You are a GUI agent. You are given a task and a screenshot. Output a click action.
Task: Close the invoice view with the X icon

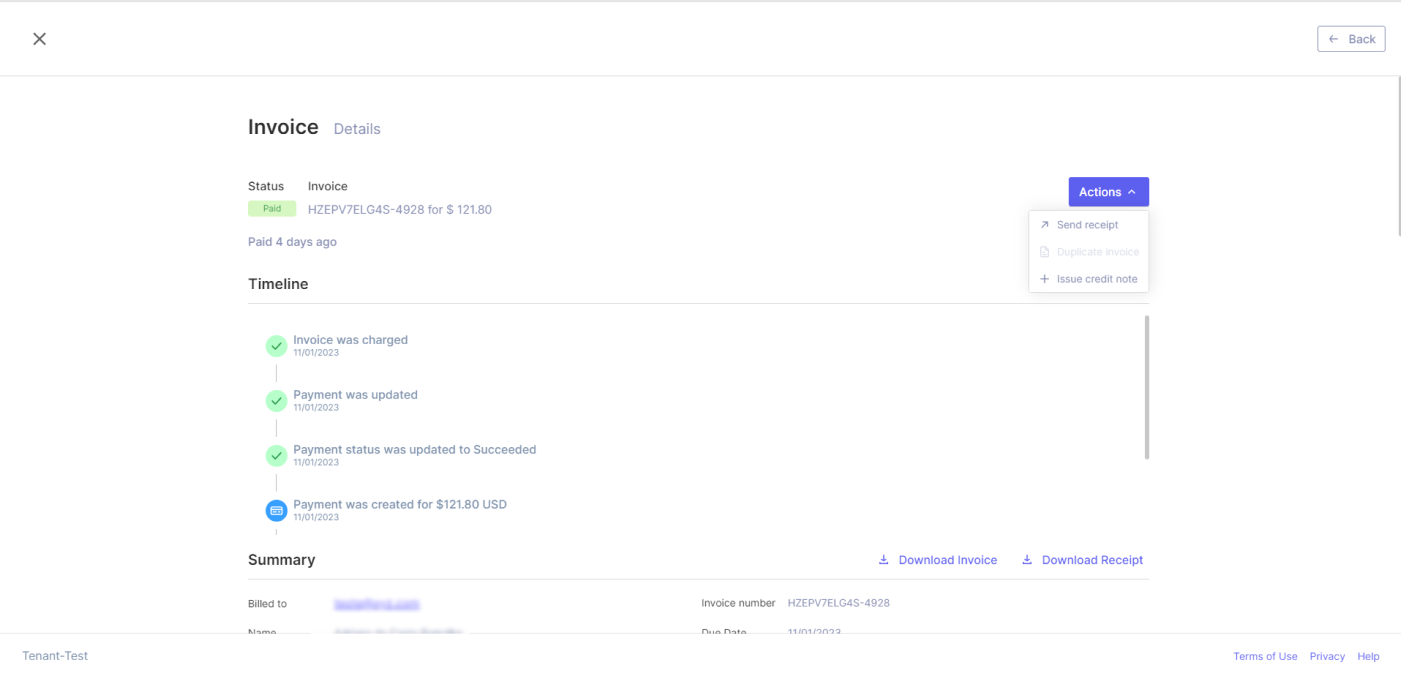click(x=39, y=39)
